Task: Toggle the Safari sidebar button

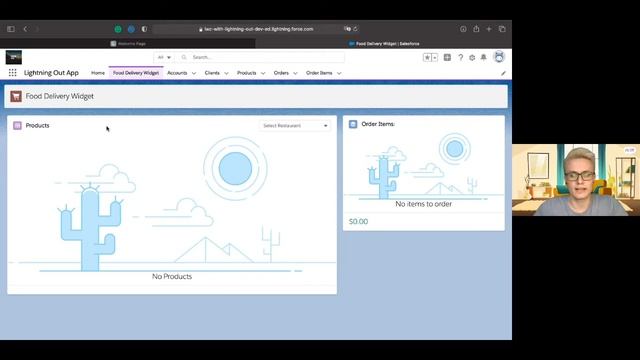Action: [11, 29]
